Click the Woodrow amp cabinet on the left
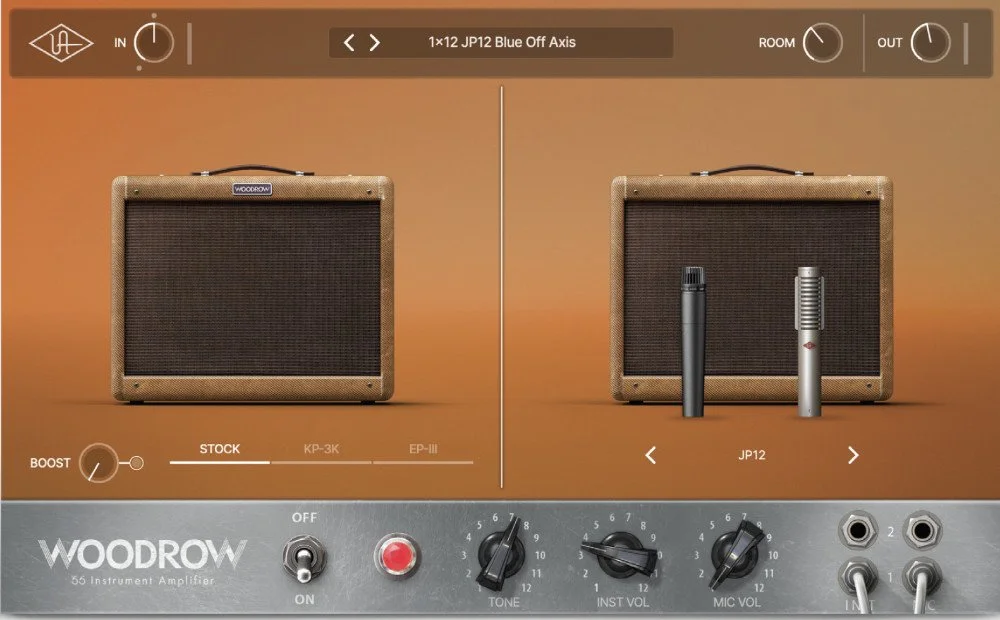 pyautogui.click(x=253, y=284)
